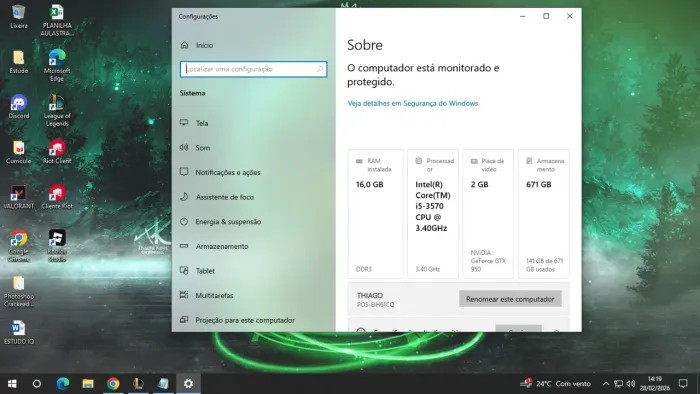Click the THIAGO computer name text

370,295
